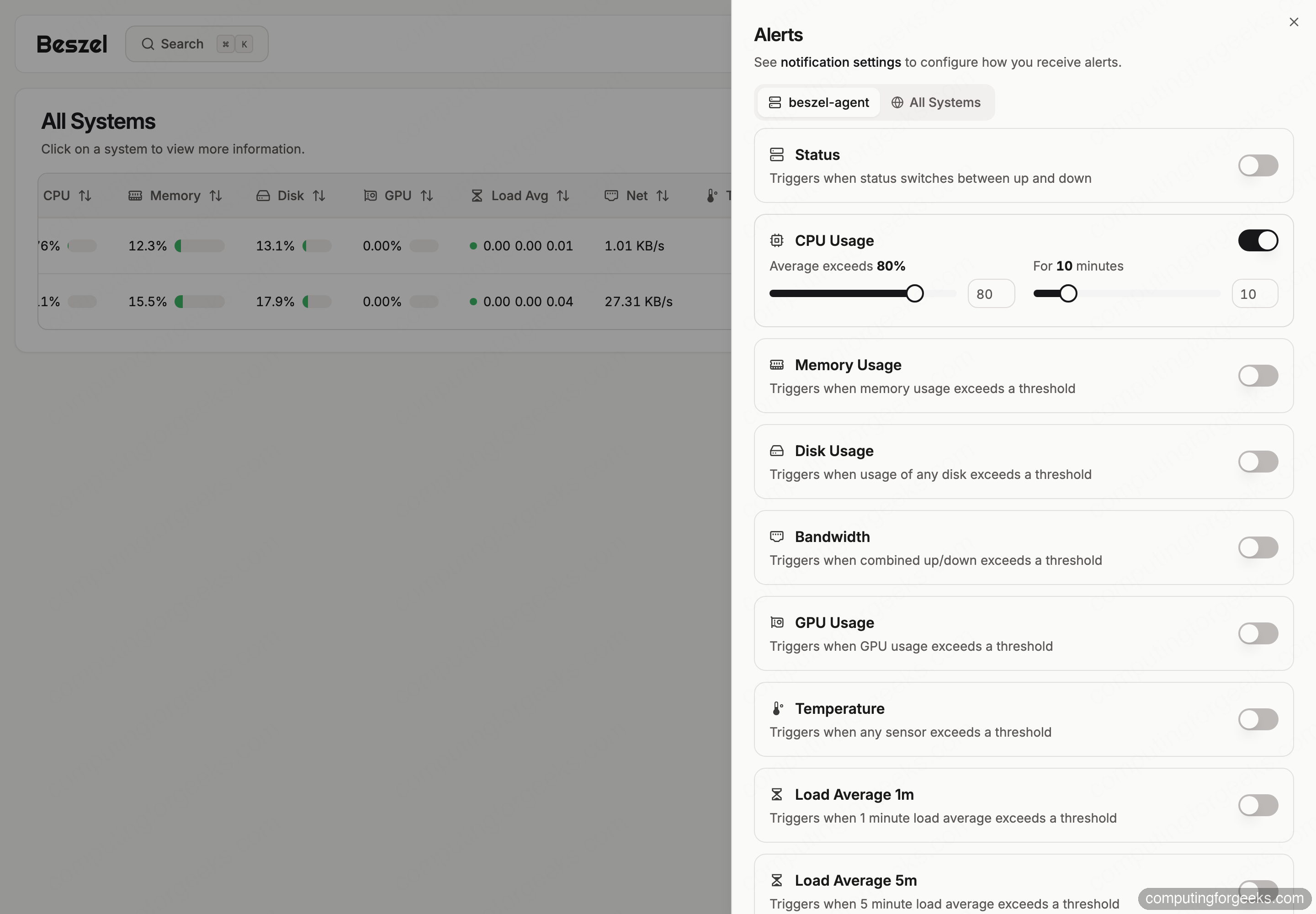
Task: Turn on the GPU Usage alert toggle
Action: tap(1258, 633)
